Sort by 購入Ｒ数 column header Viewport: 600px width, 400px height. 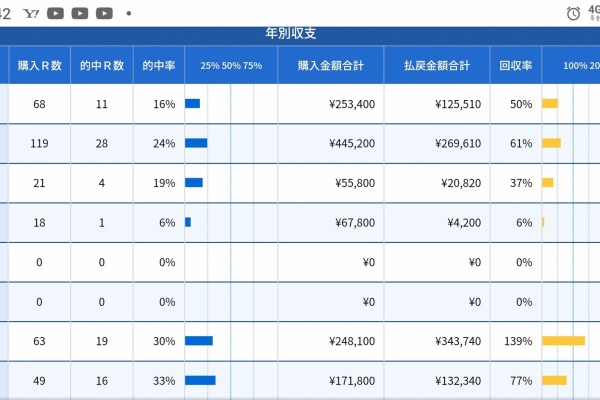coord(40,65)
